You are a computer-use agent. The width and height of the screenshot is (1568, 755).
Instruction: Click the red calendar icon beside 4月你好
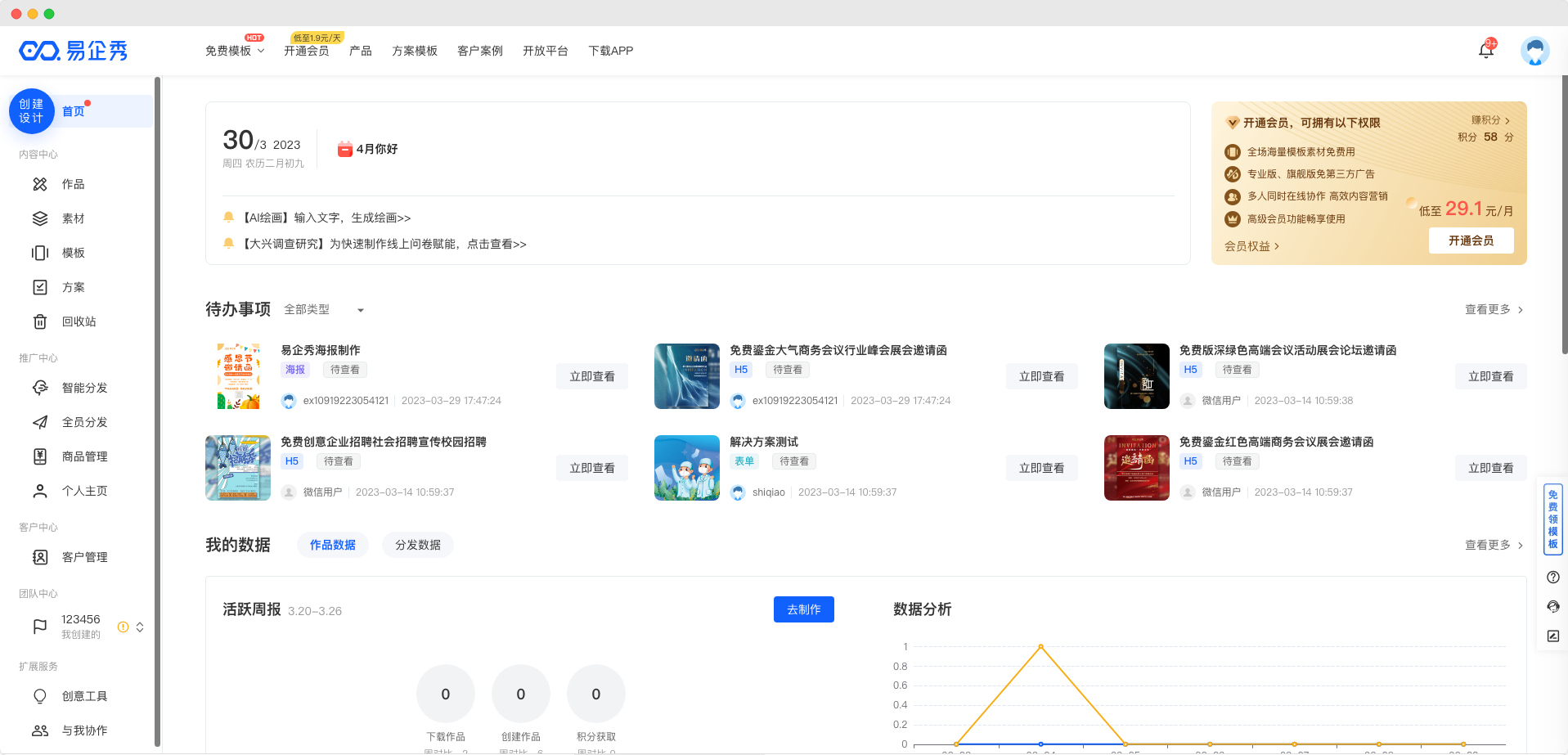point(345,149)
